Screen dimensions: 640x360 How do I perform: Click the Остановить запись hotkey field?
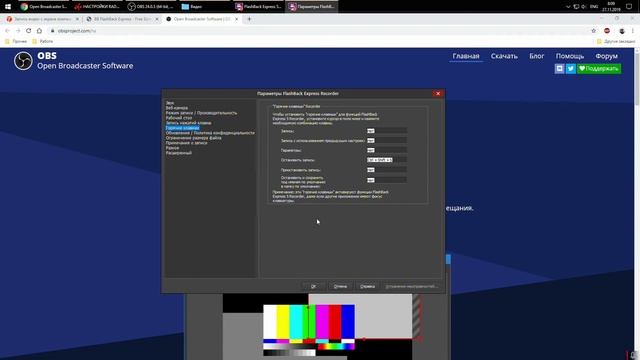[387, 160]
